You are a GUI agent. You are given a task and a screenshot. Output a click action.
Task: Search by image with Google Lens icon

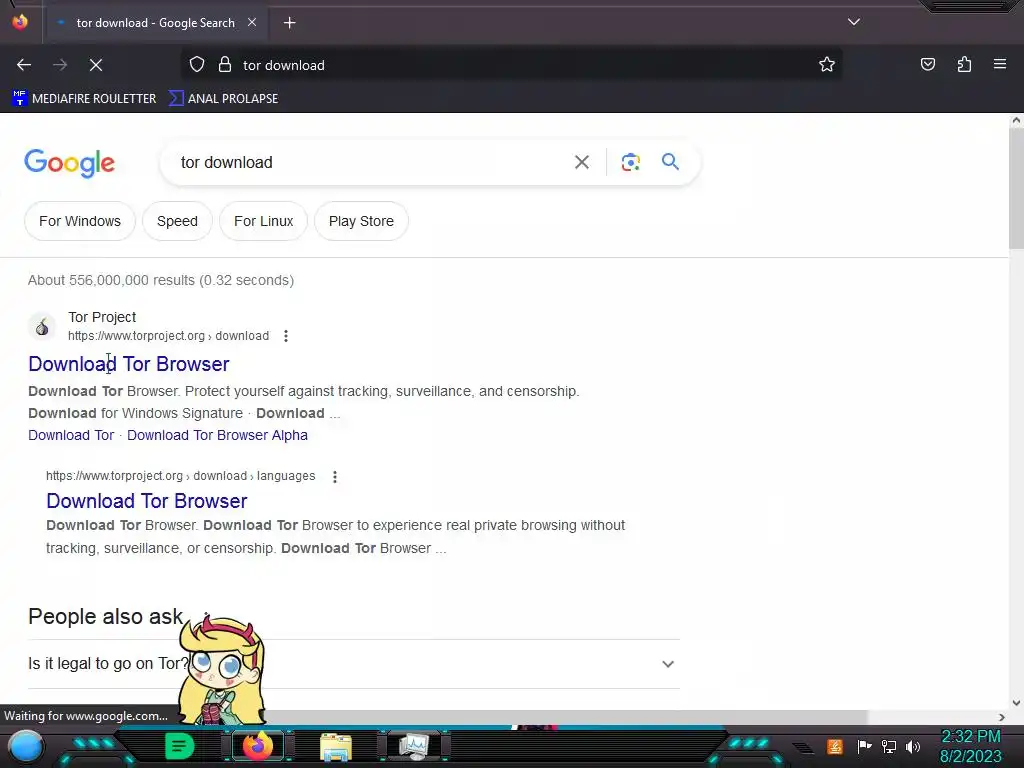tap(630, 162)
